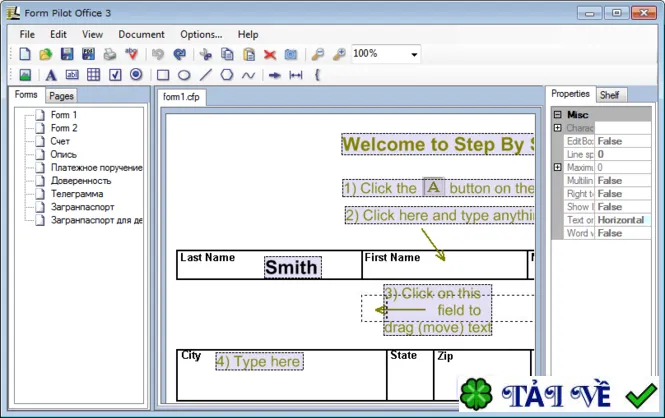
Task: Select the Rectangle shape tool
Action: [x=163, y=75]
